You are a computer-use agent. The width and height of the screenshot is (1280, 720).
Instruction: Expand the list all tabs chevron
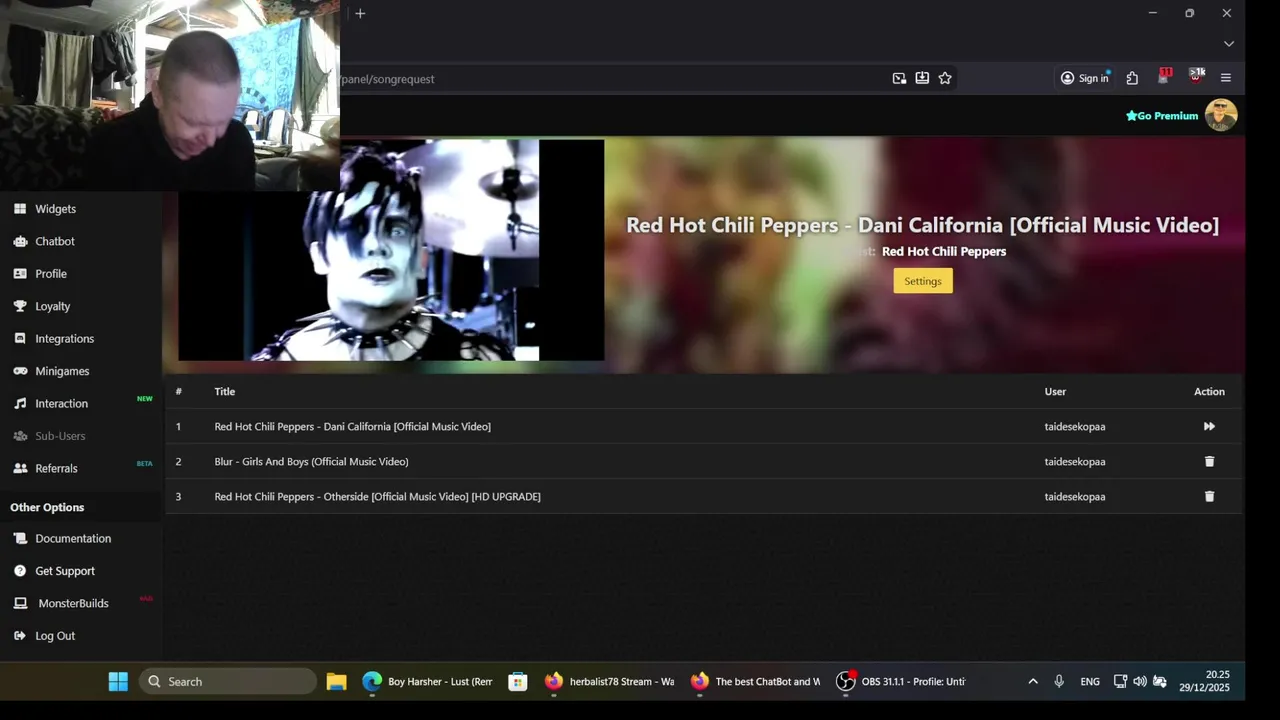tap(1229, 44)
